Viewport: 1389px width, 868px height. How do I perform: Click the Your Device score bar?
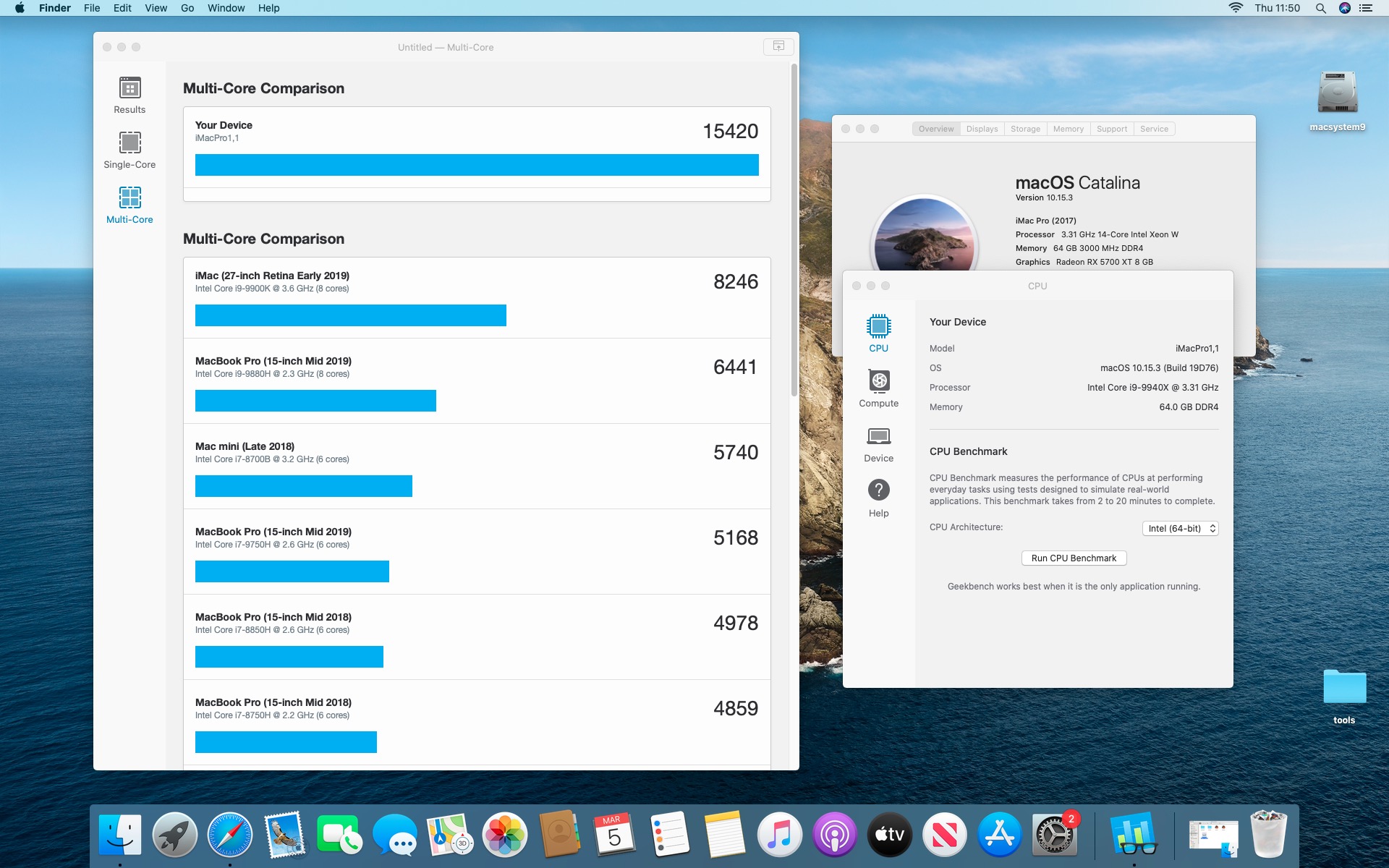pos(477,165)
